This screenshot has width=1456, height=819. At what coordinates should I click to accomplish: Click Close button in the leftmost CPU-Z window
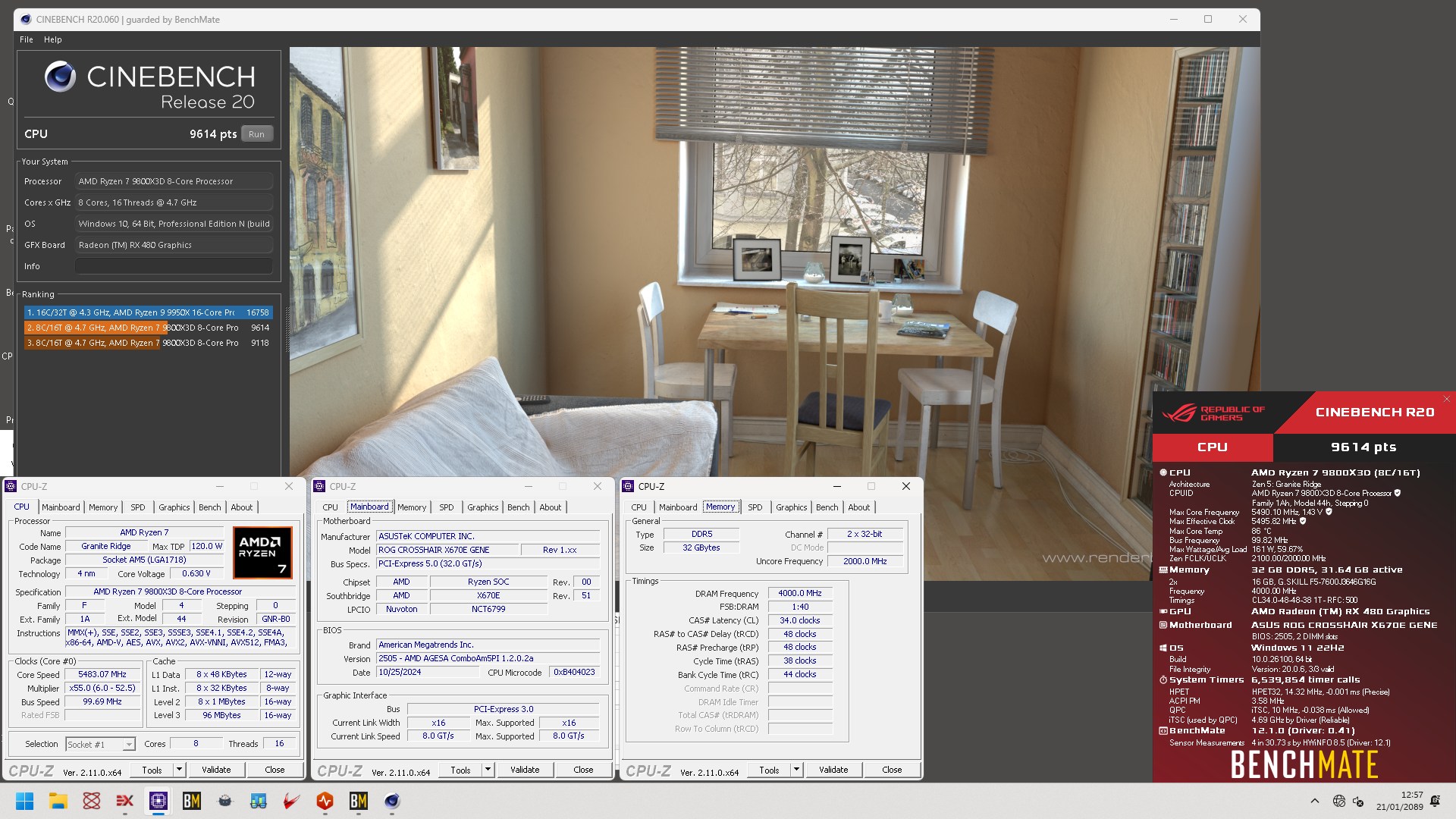(x=275, y=770)
